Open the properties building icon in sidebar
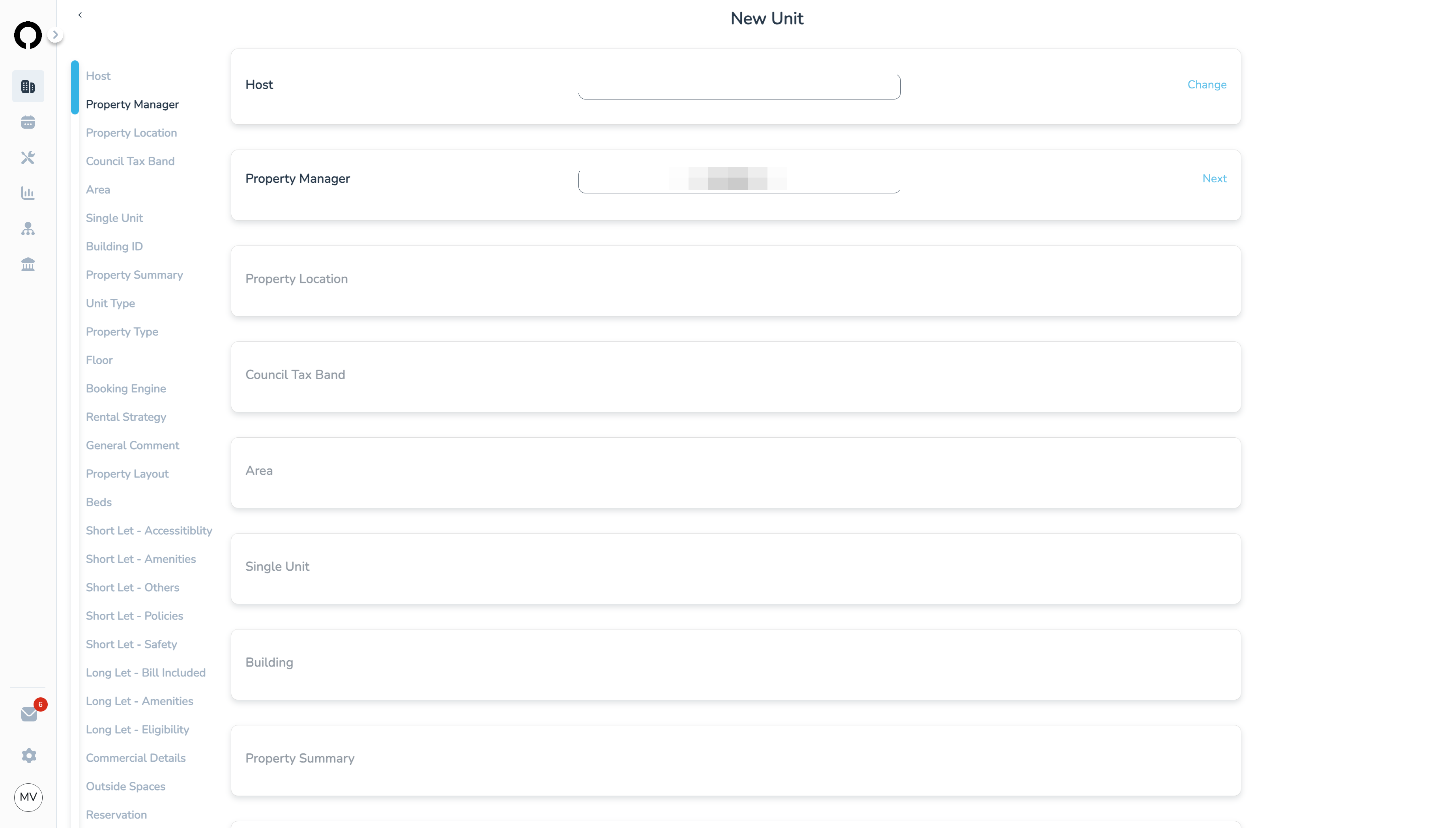1456x828 pixels. pyautogui.click(x=28, y=86)
